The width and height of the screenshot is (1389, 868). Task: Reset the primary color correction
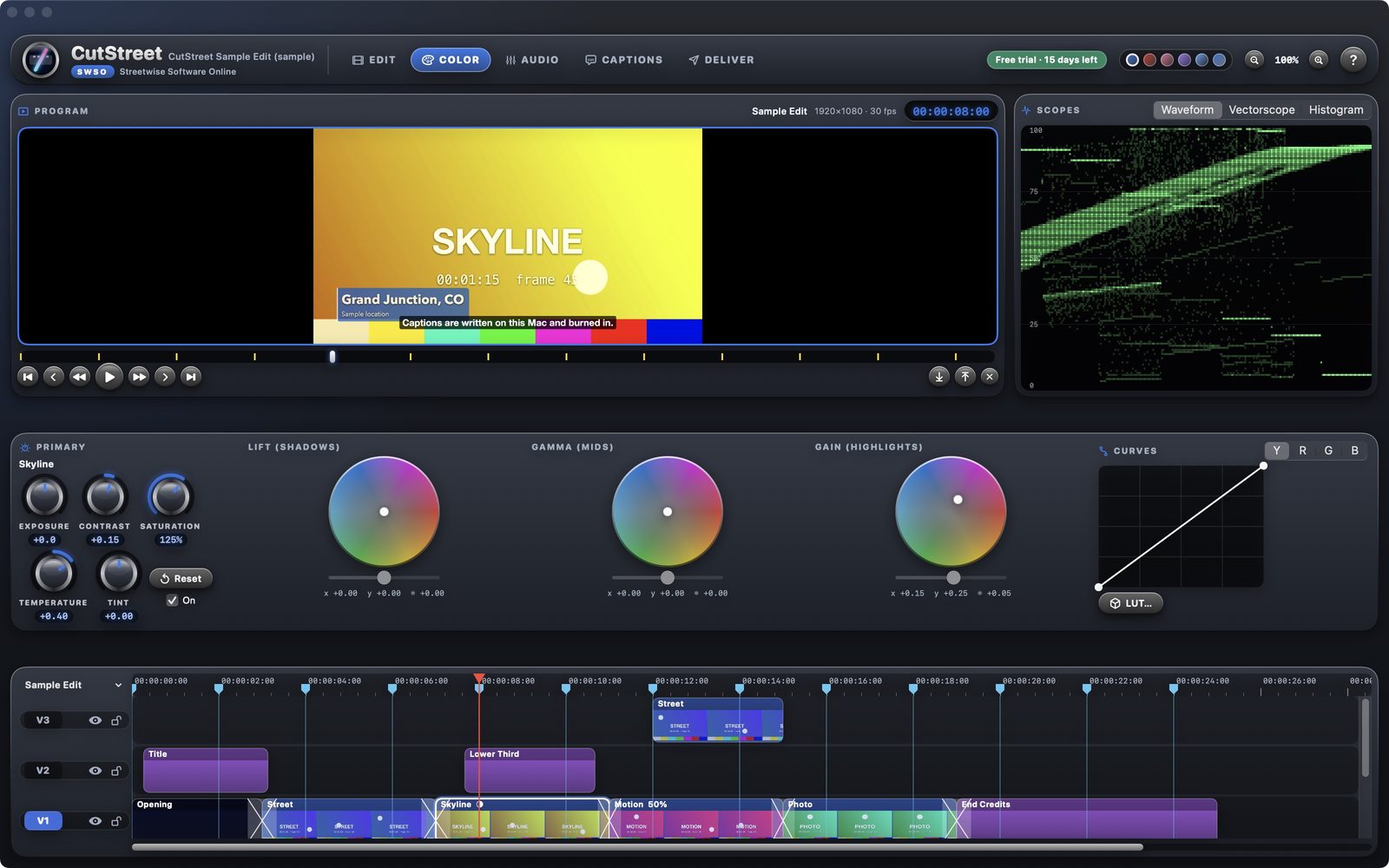(x=181, y=578)
